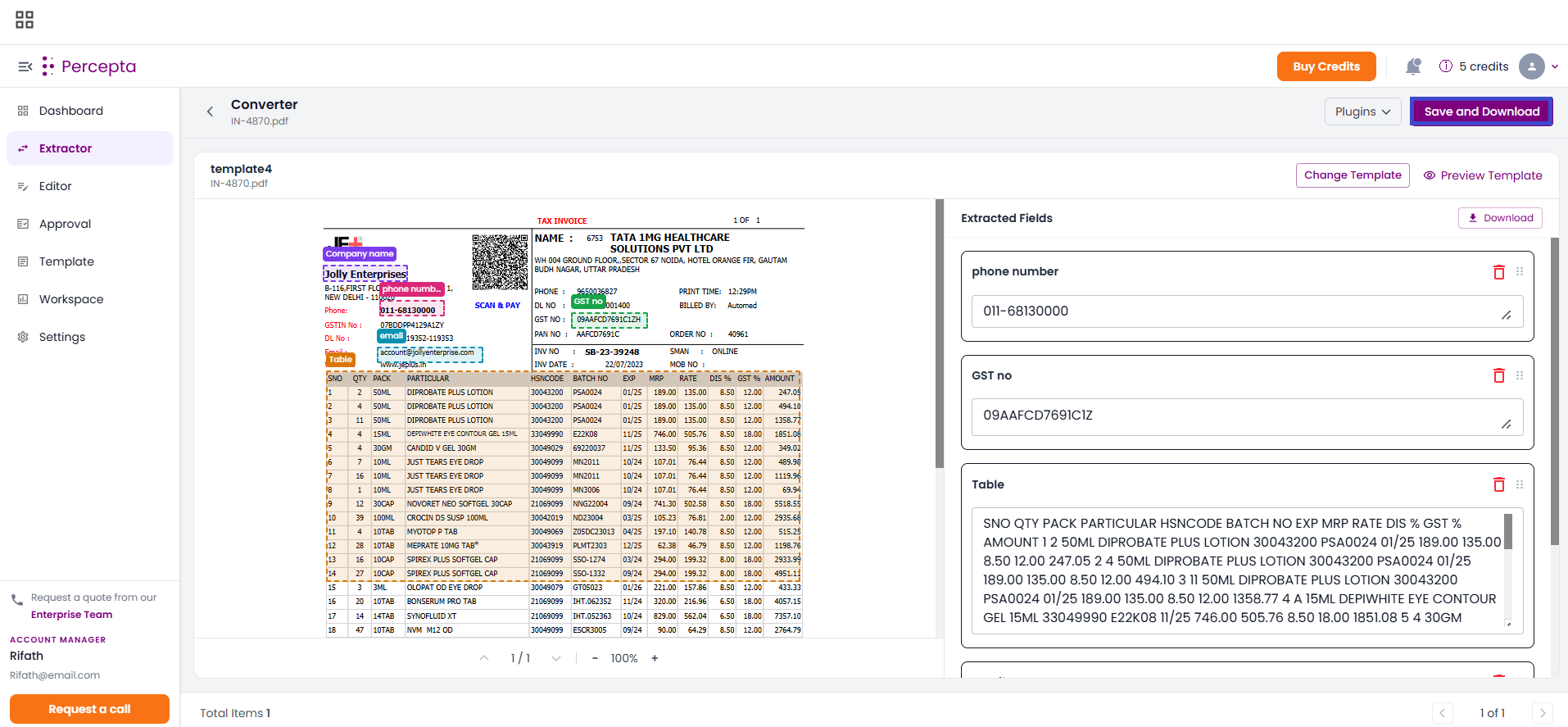The width and height of the screenshot is (1568, 727).
Task: Click the Approval sidebar icon
Action: 23,224
